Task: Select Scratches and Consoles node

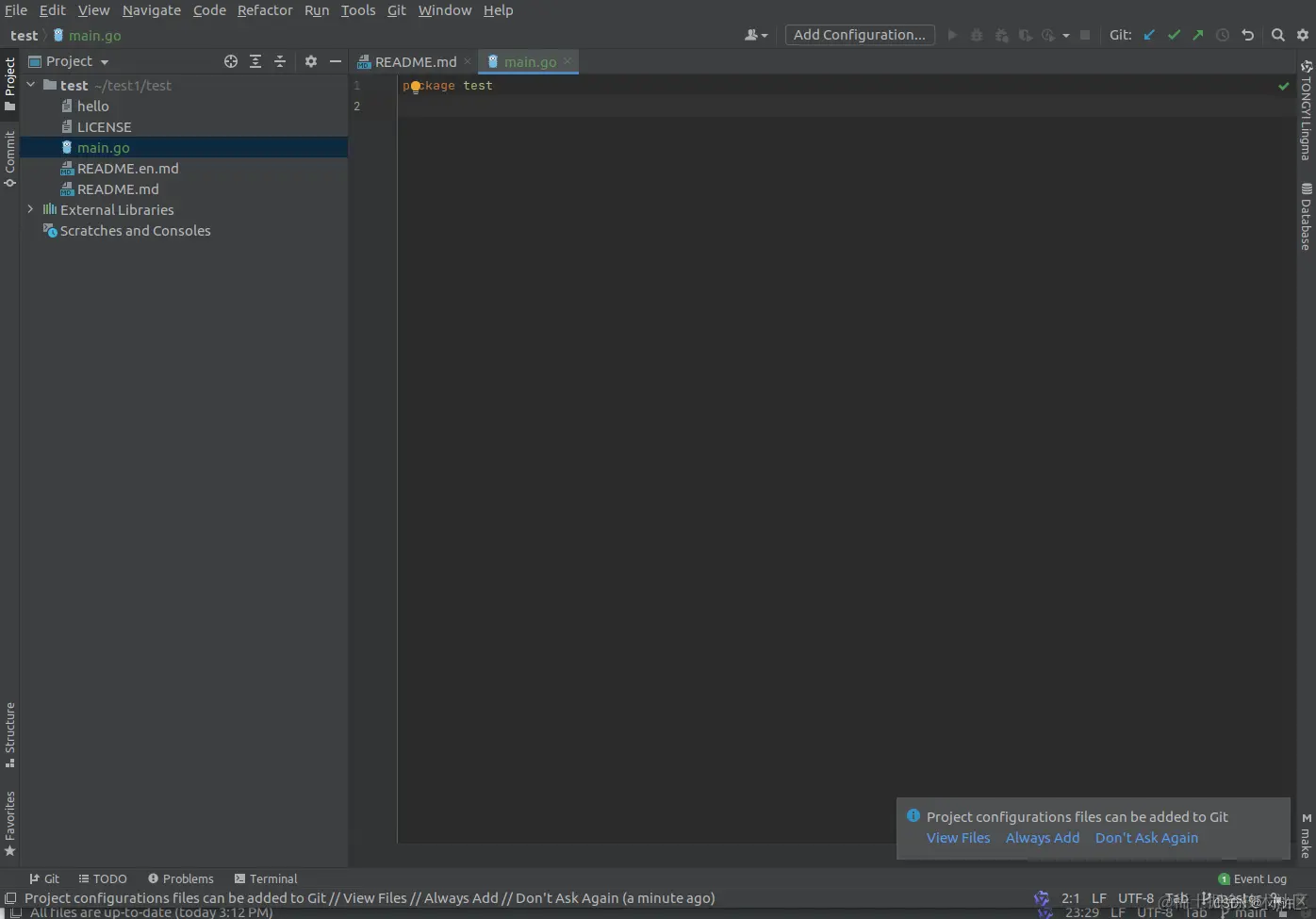Action: pyautogui.click(x=135, y=231)
